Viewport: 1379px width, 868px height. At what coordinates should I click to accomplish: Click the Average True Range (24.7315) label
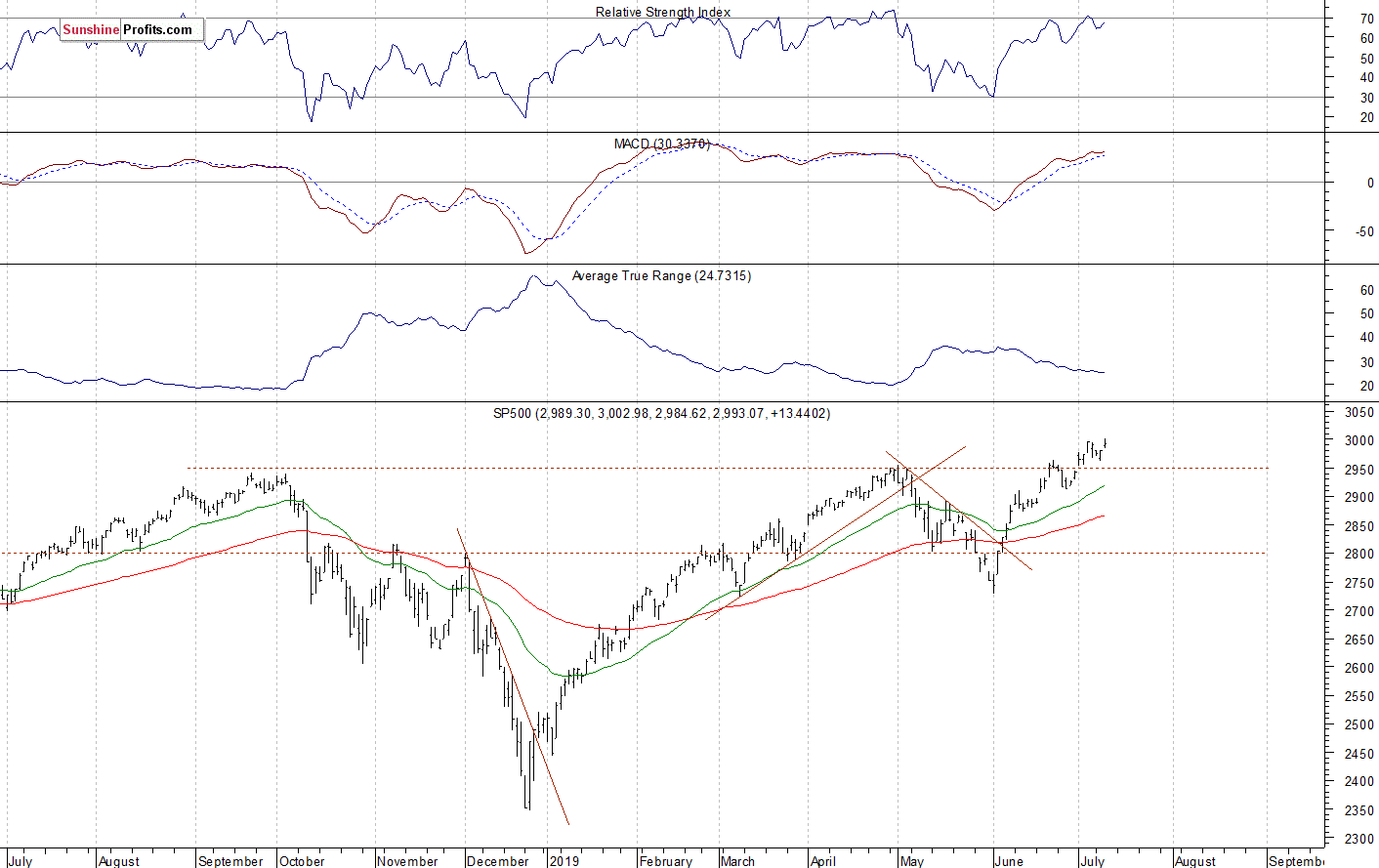click(661, 275)
